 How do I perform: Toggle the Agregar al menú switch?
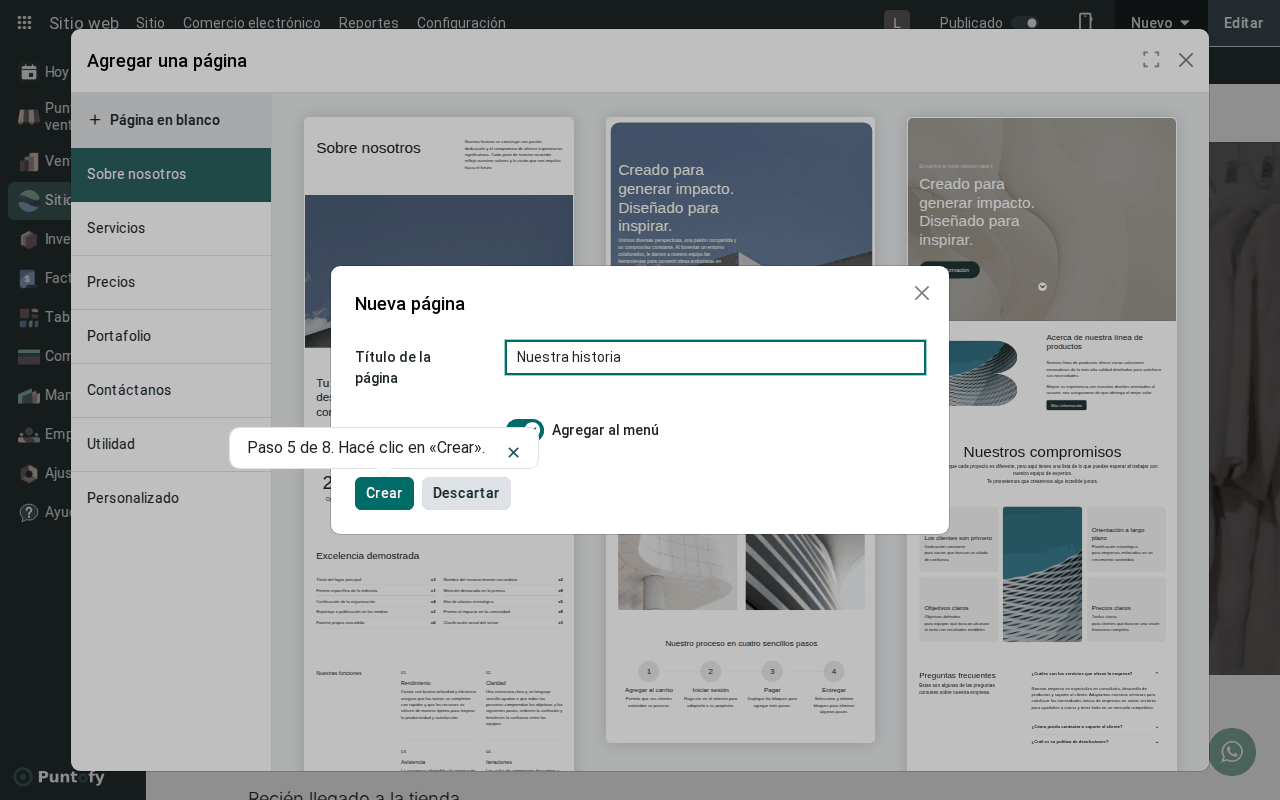click(x=525, y=430)
